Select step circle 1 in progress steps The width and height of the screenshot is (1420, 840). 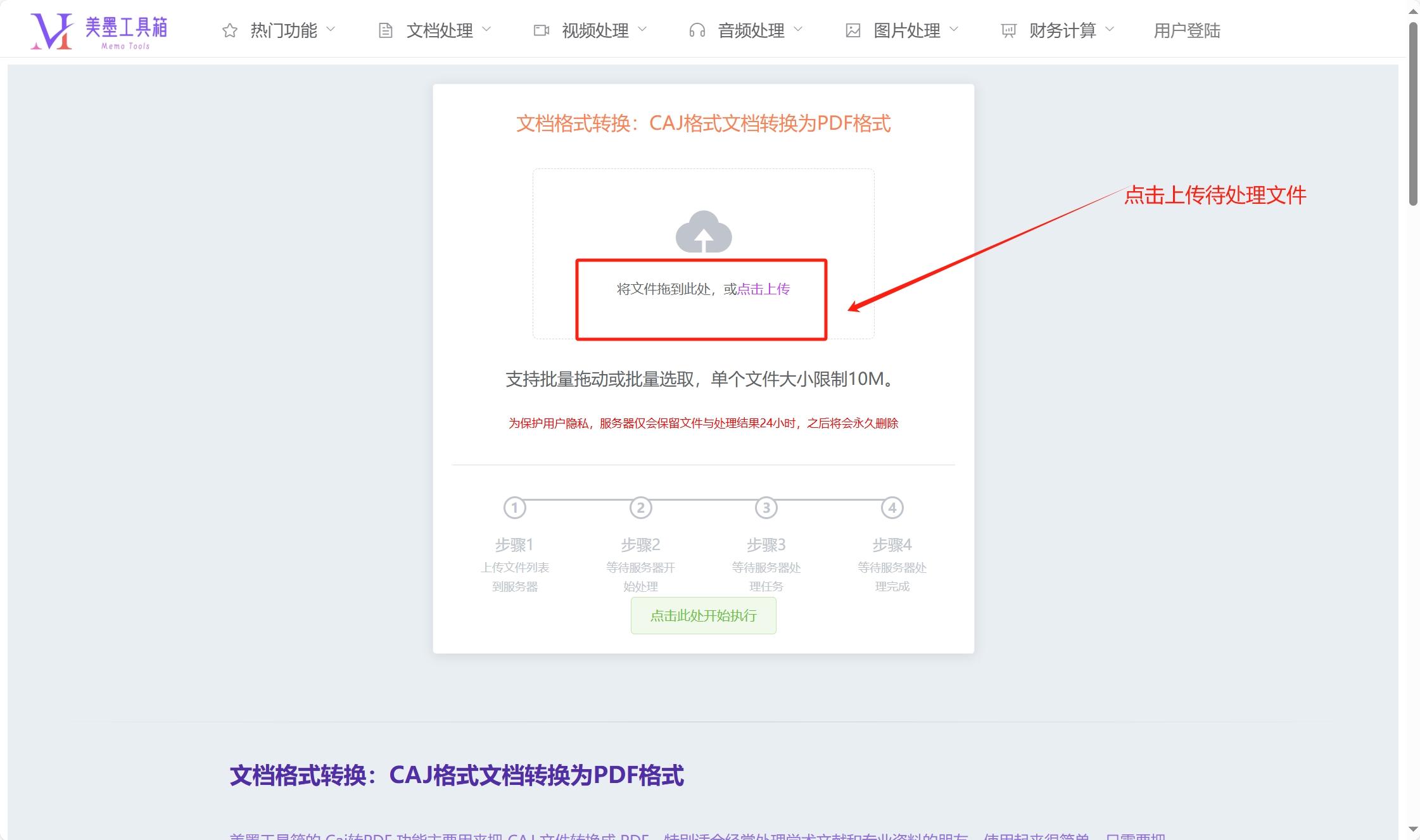click(x=516, y=507)
